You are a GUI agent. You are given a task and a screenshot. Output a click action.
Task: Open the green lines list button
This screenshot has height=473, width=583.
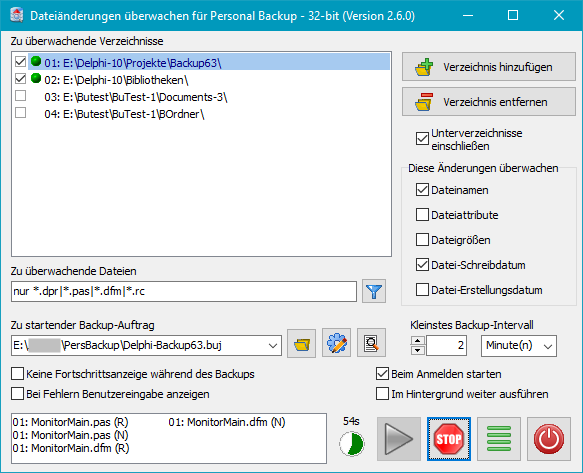pyautogui.click(x=499, y=439)
